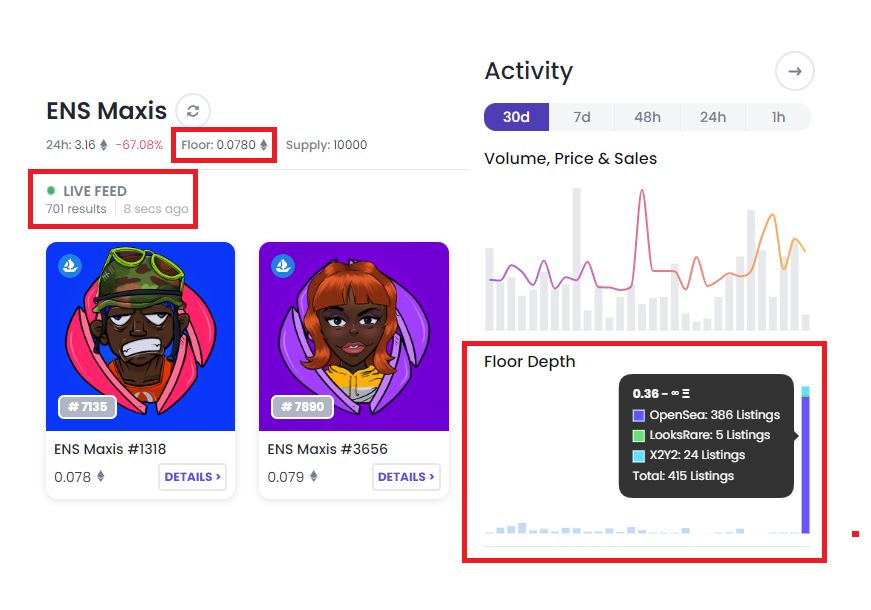Click the 701 results text
871x610 pixels.
pos(76,209)
